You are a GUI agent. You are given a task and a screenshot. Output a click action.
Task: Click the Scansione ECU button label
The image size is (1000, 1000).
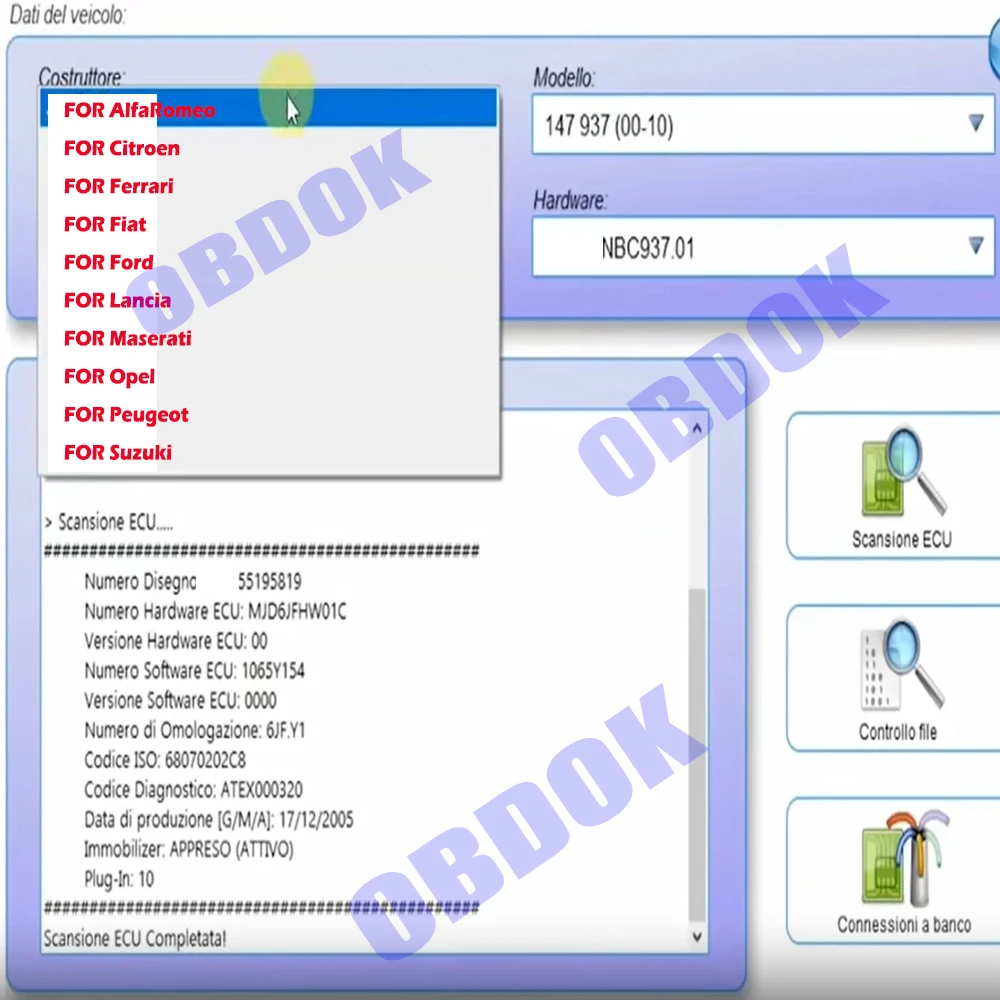click(902, 540)
